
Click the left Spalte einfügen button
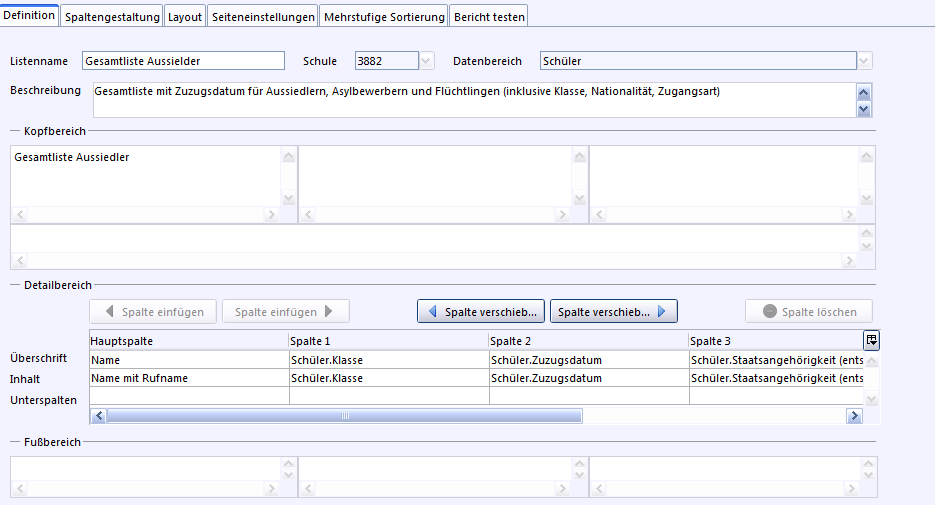click(153, 312)
